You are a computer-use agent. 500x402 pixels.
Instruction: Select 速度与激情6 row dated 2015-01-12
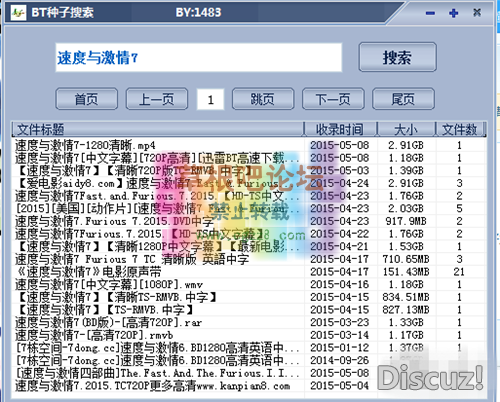249,348
